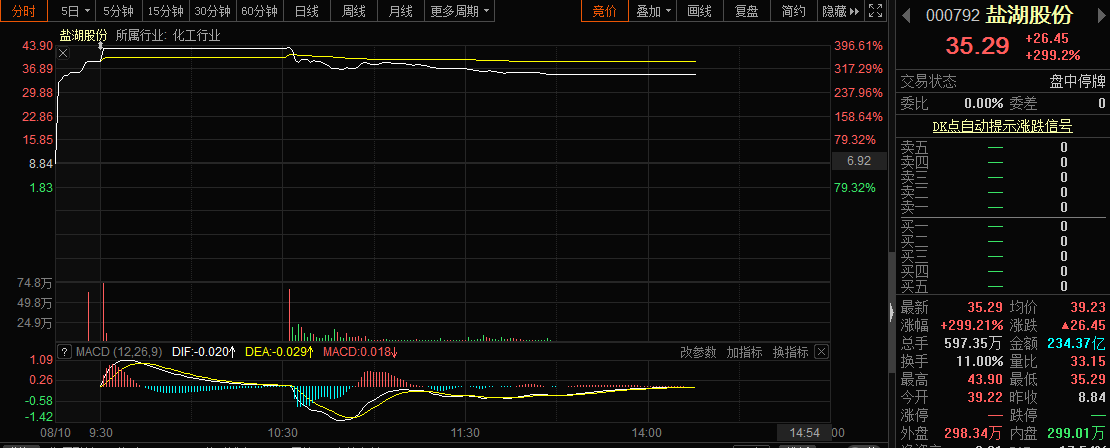Click 加指标 to add an indicator
The image size is (1110, 448).
[744, 352]
